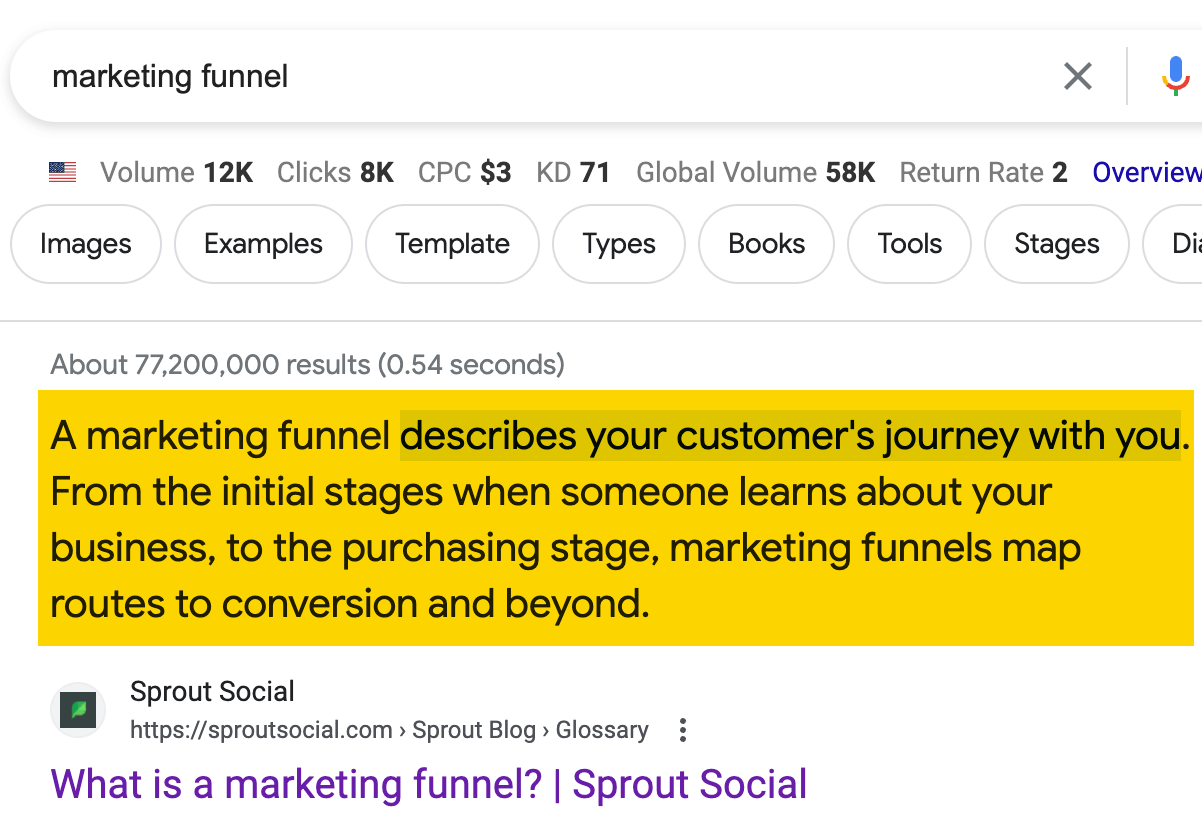Select the Tools suggestion chip
The image size is (1202, 820).
908,243
